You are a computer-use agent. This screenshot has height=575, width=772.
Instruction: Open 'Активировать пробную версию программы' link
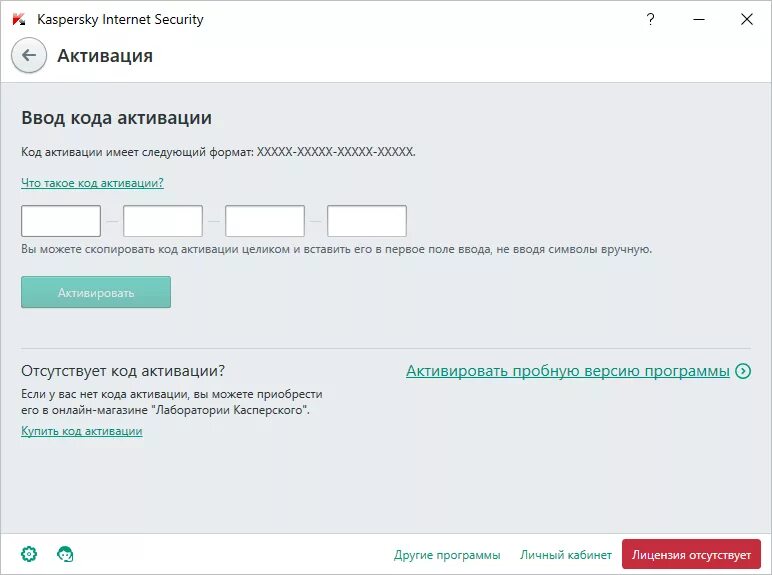pyautogui.click(x=568, y=371)
